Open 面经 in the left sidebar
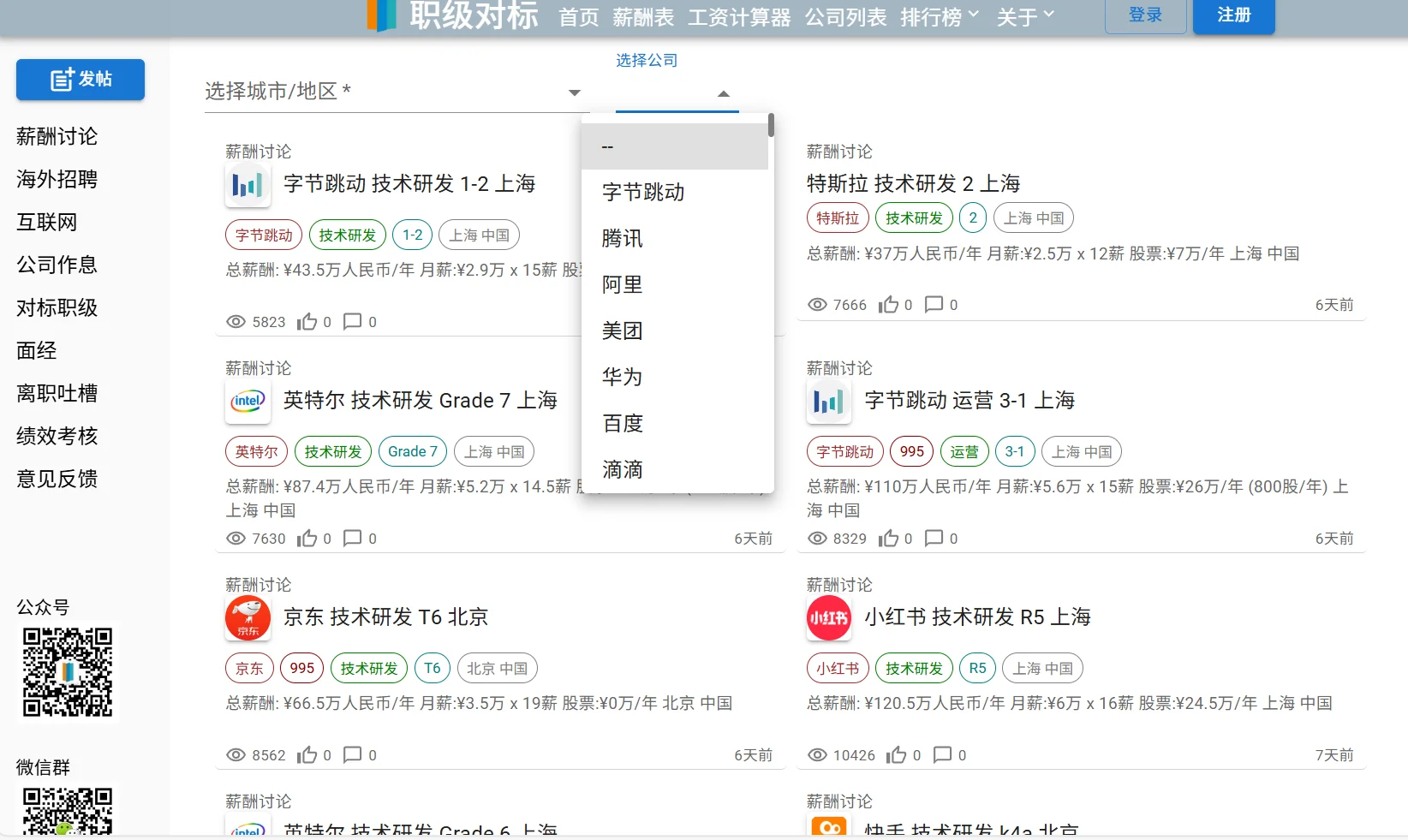This screenshot has height=840, width=1408. [x=36, y=350]
